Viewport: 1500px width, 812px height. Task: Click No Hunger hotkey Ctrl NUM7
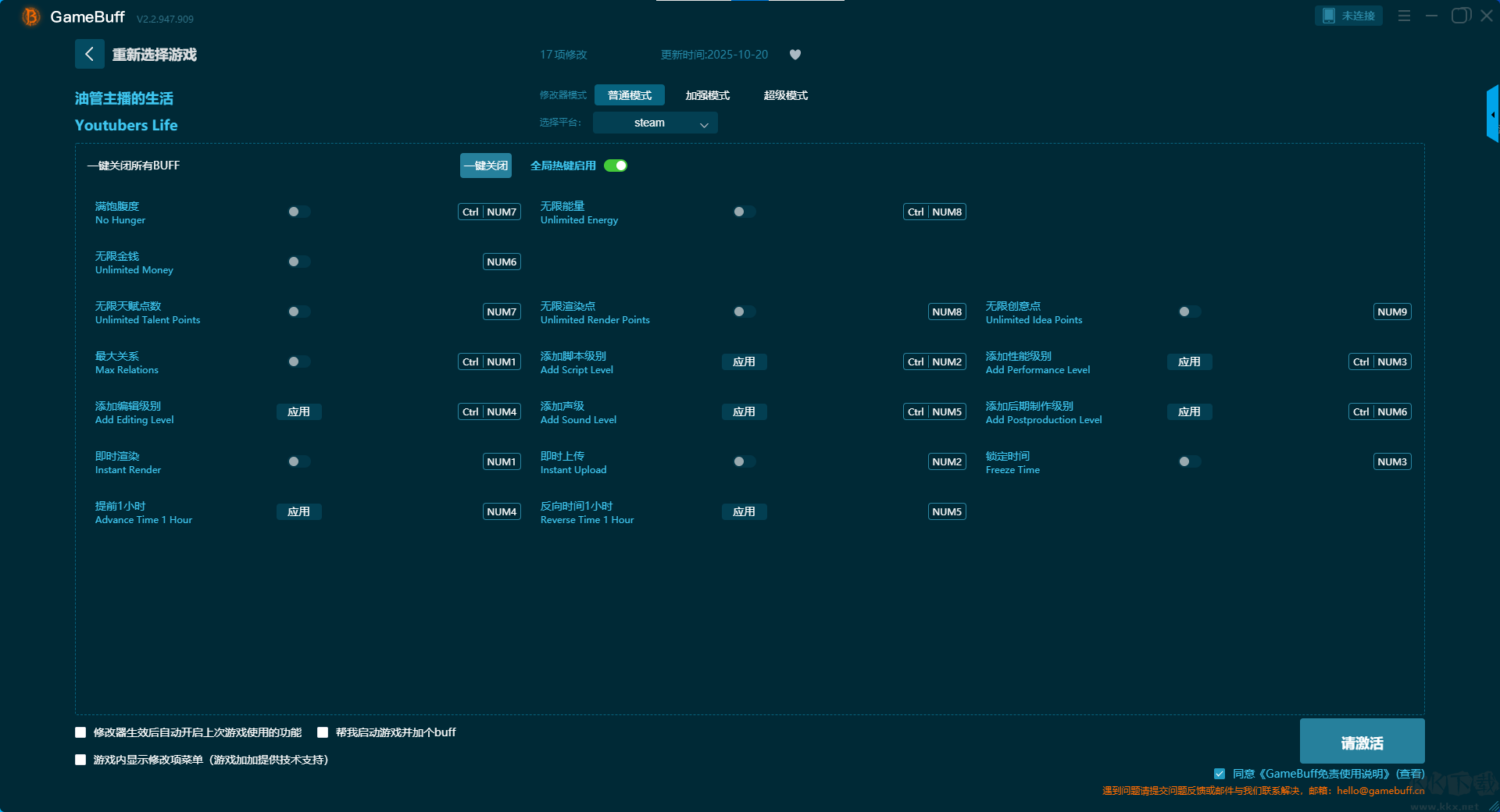pos(489,212)
